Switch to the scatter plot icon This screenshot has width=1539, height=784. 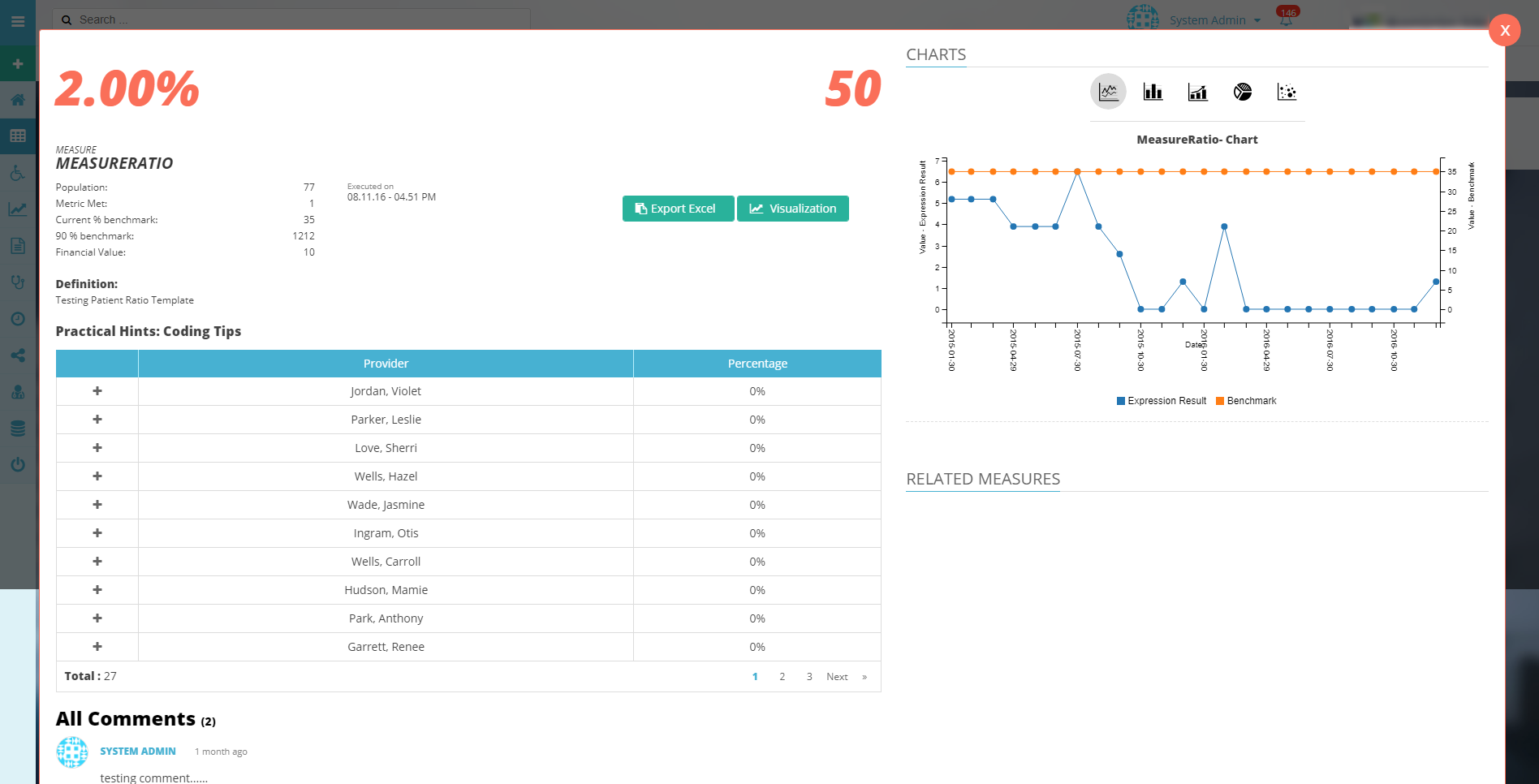(1287, 92)
